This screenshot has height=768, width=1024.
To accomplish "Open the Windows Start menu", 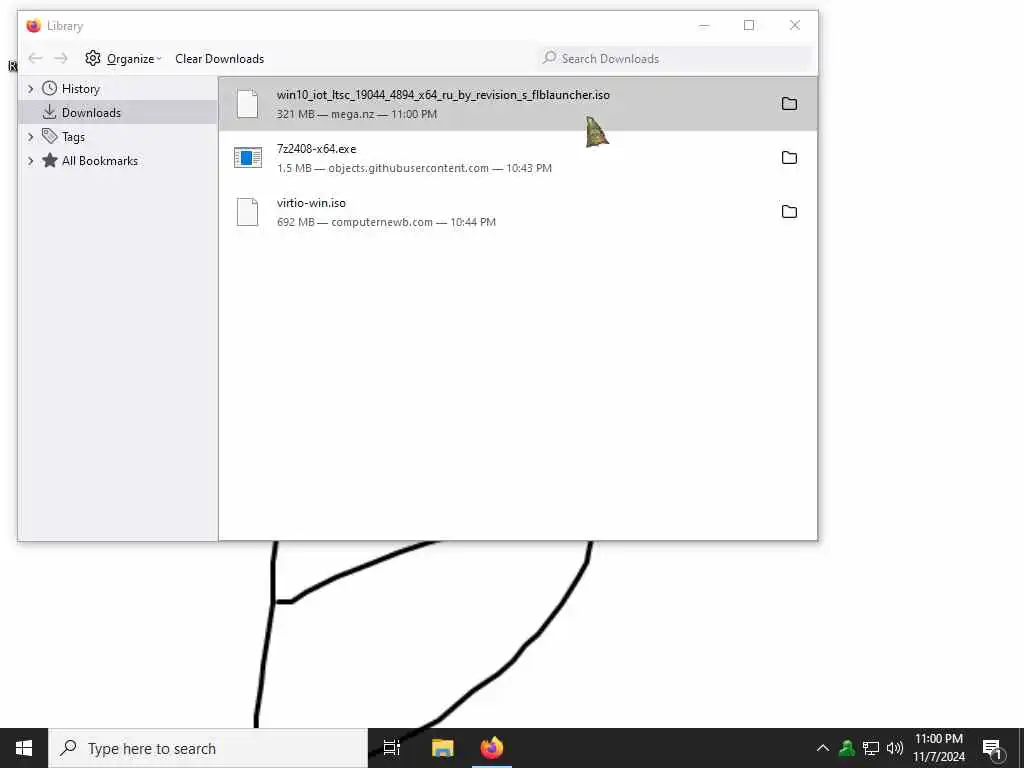I will [x=24, y=748].
